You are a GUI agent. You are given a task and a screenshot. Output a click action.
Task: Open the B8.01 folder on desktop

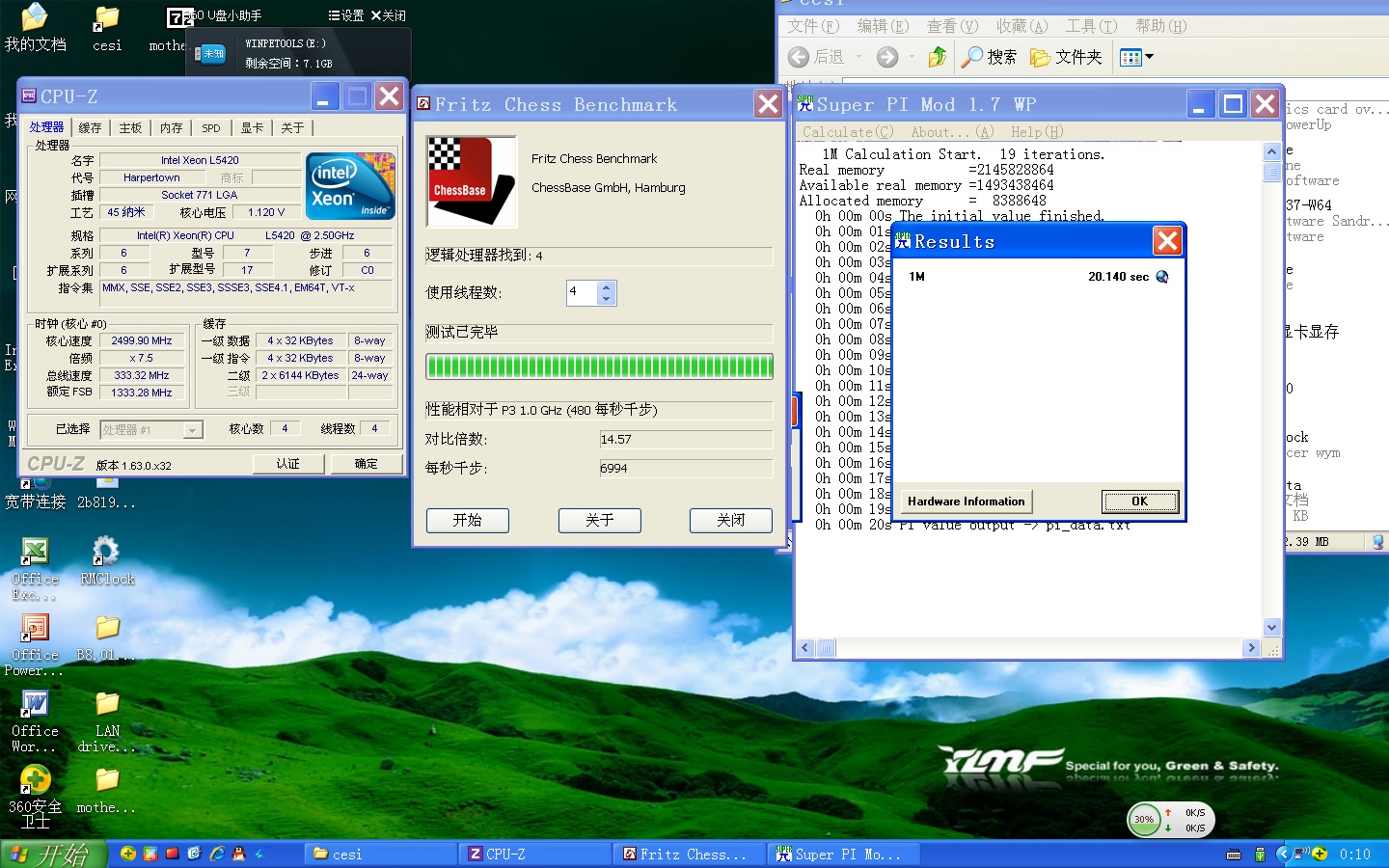(x=107, y=637)
